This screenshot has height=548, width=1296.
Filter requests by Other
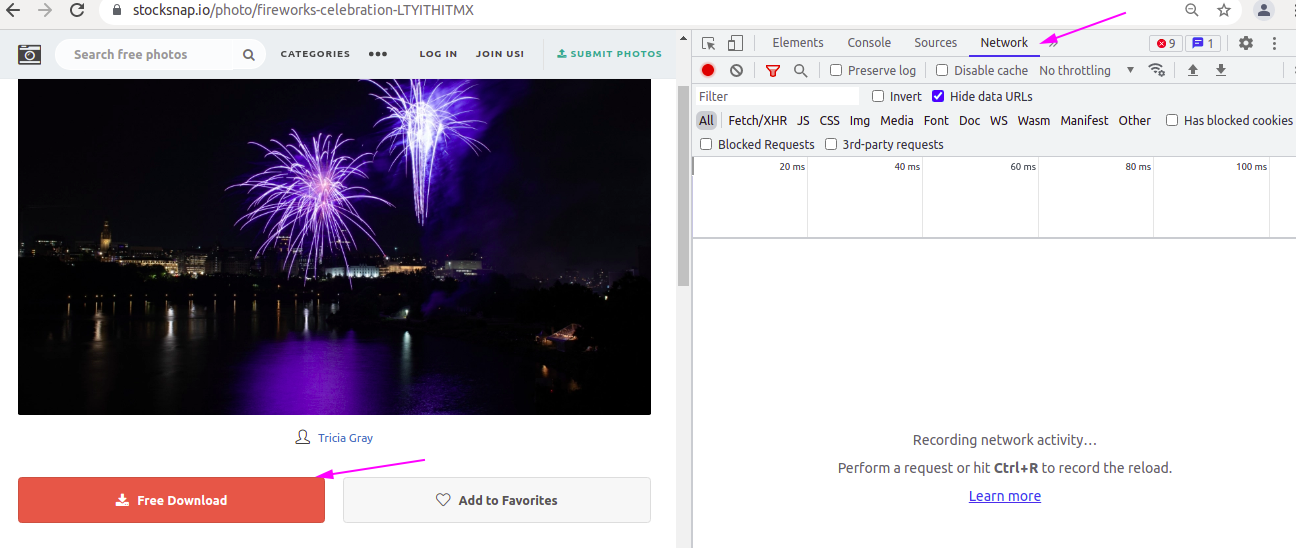pos(1135,120)
